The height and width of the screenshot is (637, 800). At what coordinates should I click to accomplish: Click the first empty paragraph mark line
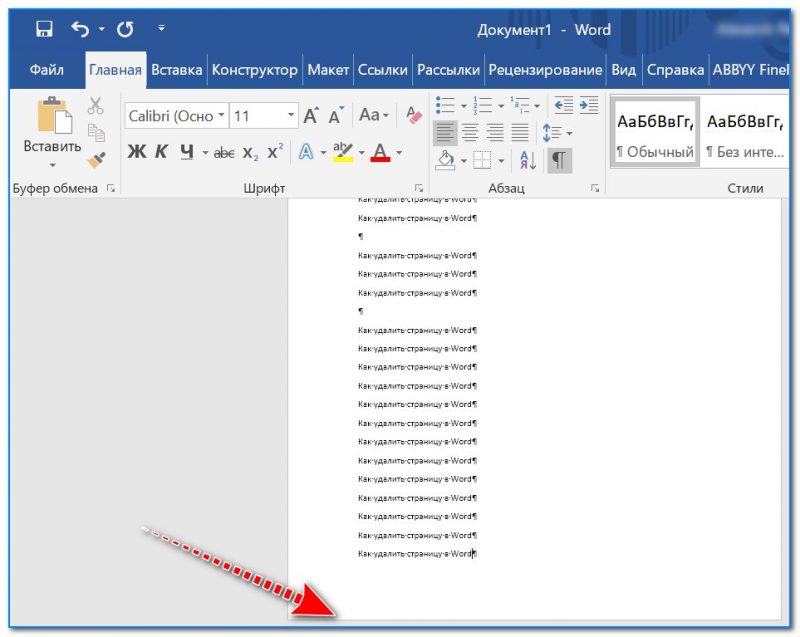pos(361,236)
